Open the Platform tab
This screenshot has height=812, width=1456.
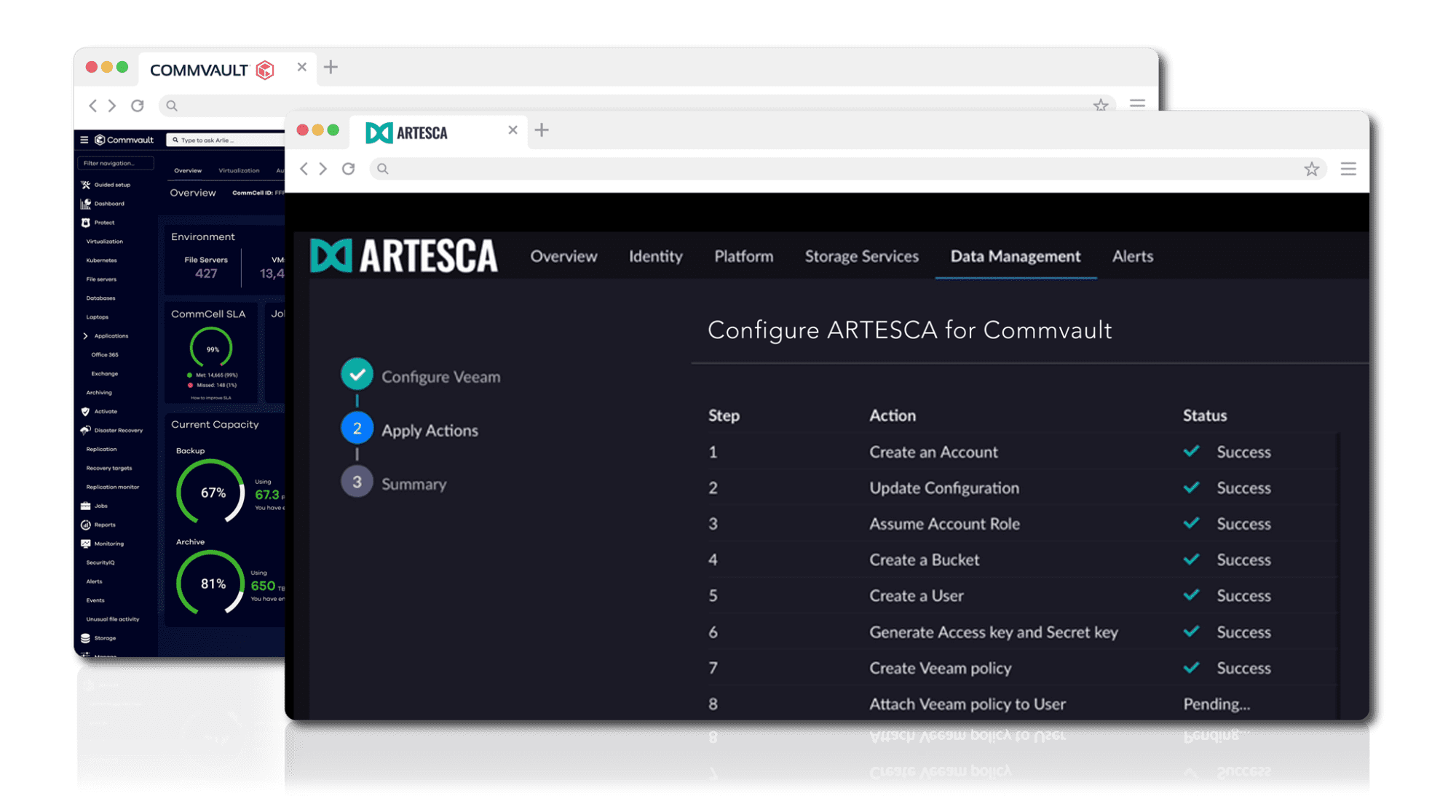(x=743, y=256)
